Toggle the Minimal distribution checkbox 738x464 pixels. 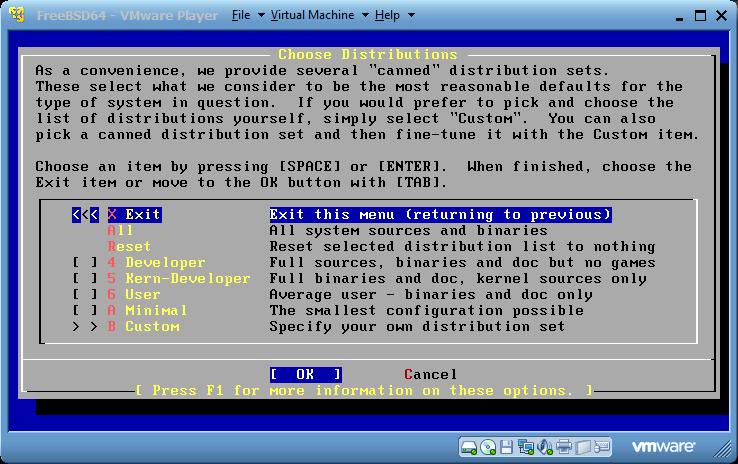pyautogui.click(x=85, y=311)
